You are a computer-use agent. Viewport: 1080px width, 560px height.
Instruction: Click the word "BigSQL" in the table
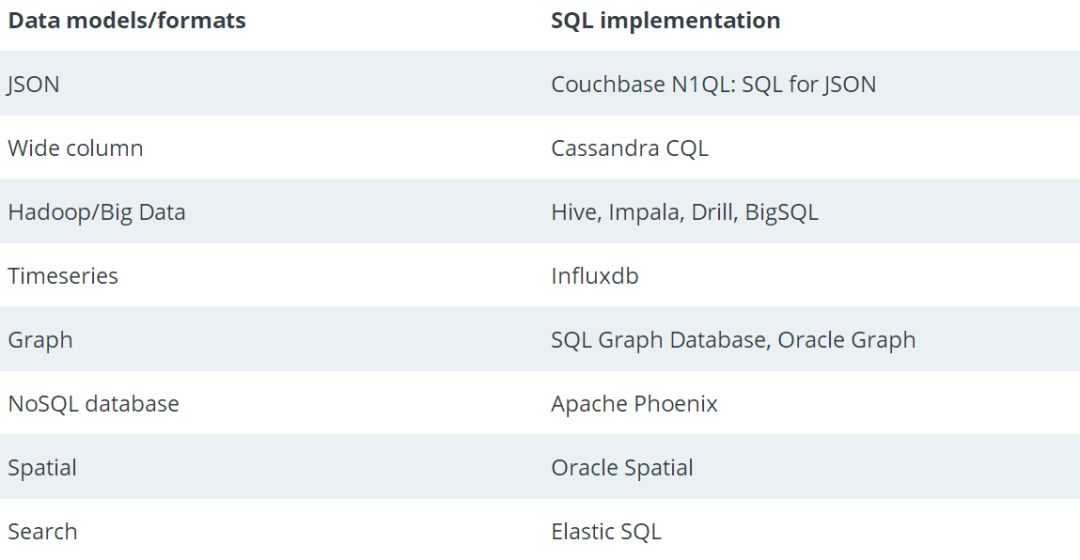(781, 212)
